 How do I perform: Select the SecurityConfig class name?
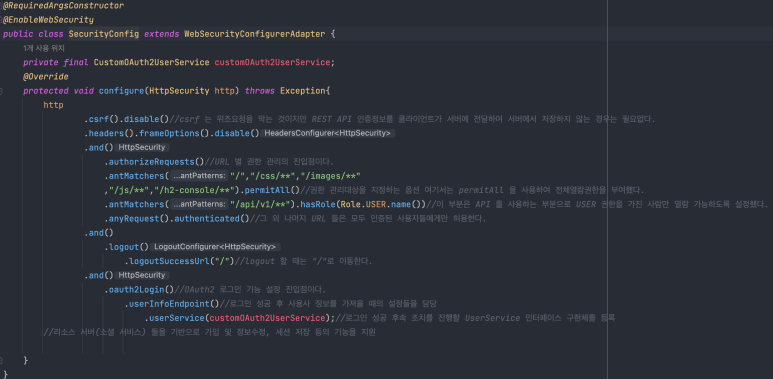[104, 34]
